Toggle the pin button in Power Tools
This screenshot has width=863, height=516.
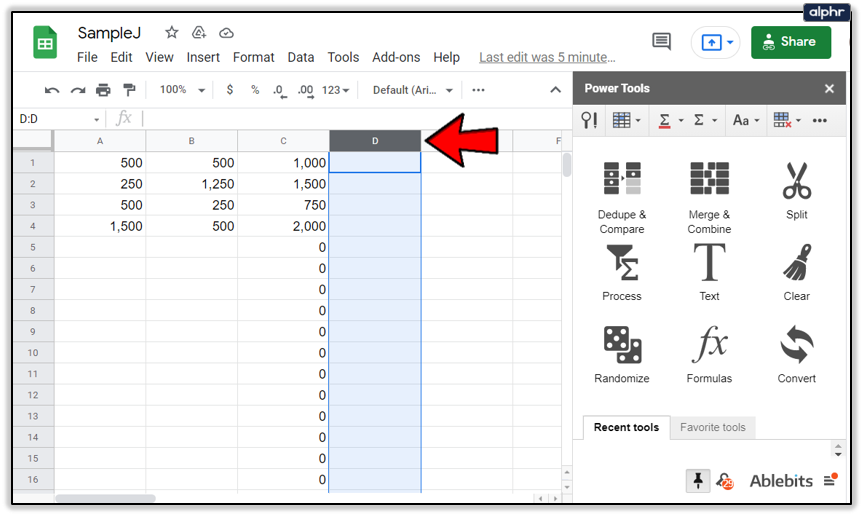coord(698,481)
